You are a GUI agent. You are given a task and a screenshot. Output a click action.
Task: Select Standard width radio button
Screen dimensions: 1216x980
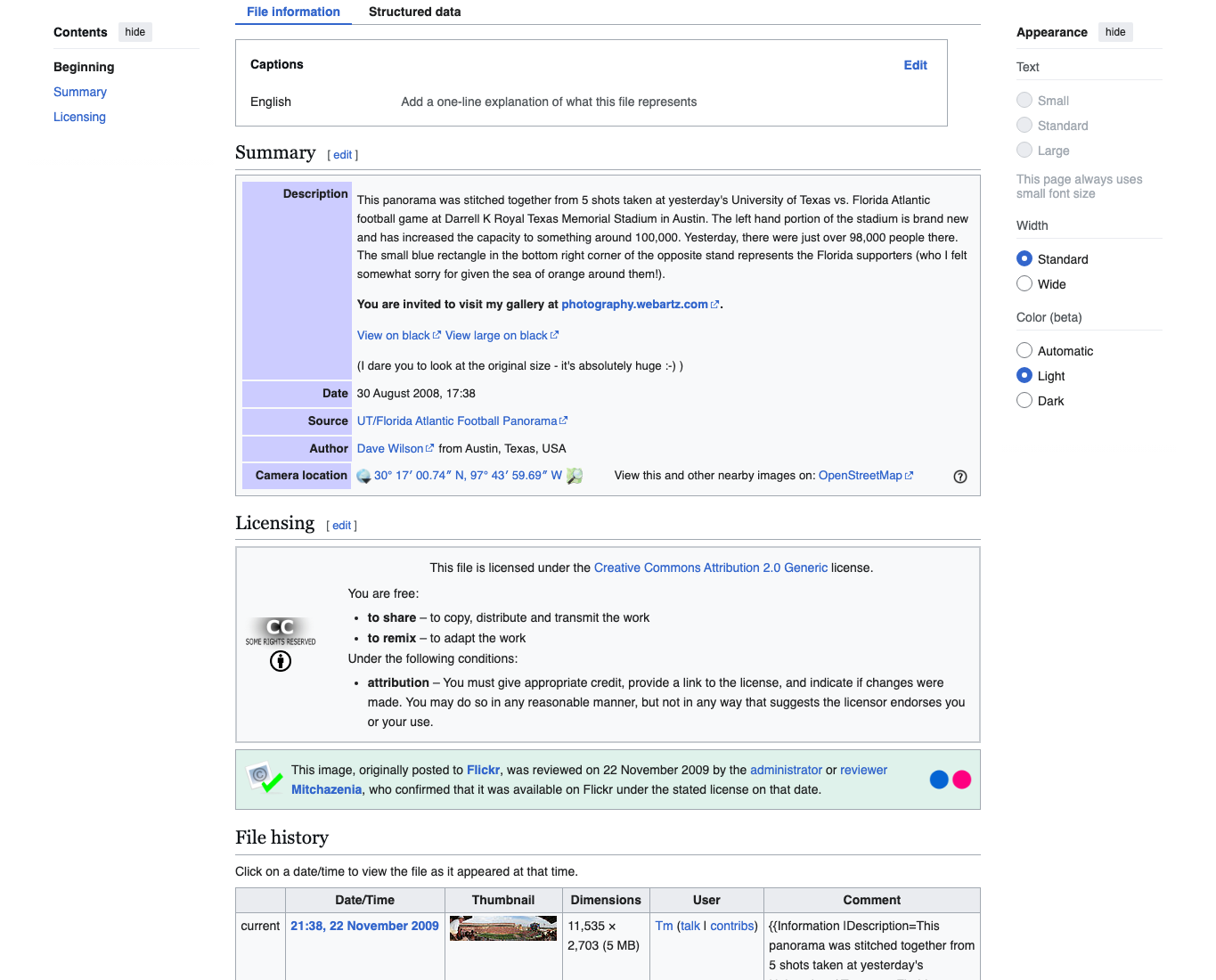tap(1024, 258)
